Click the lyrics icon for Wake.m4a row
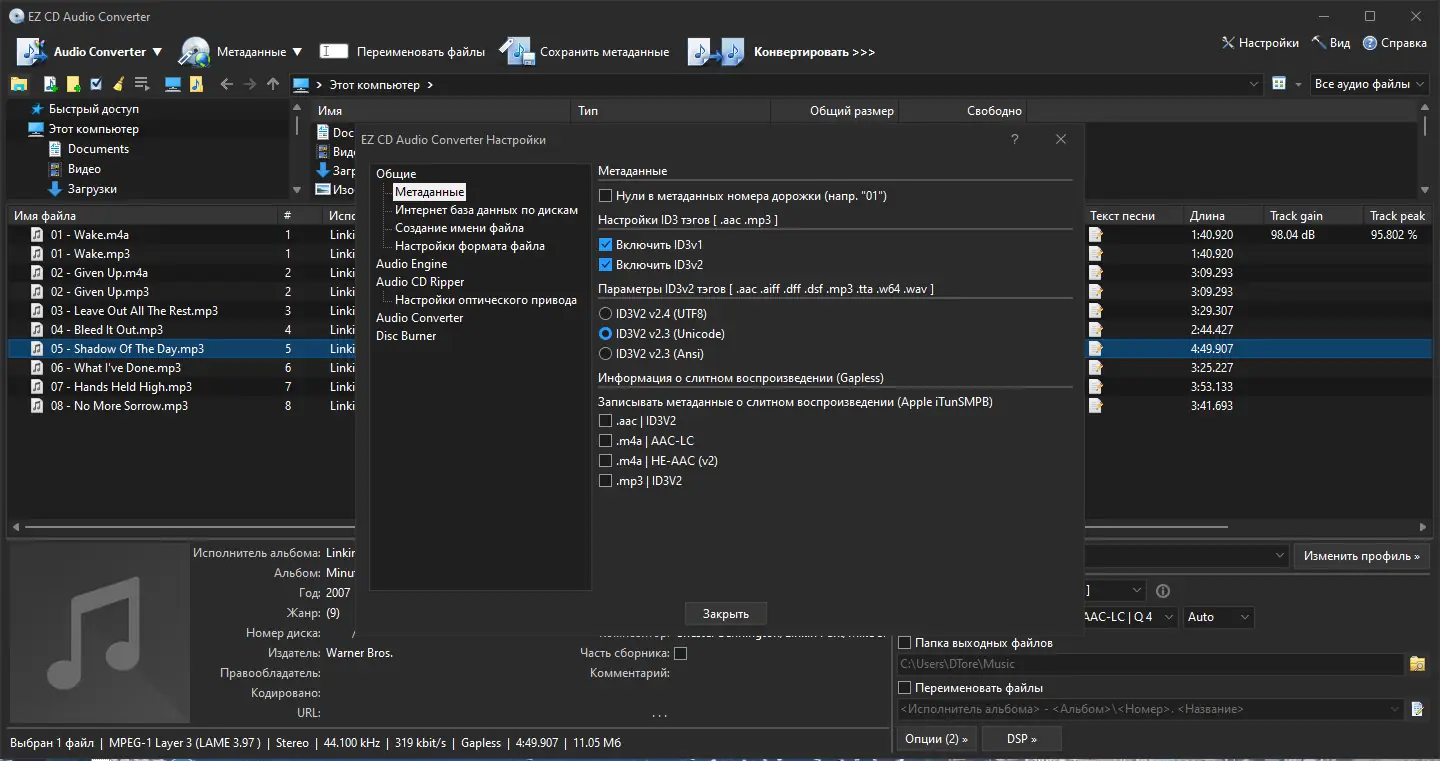This screenshot has width=1440, height=761. pos(1096,235)
